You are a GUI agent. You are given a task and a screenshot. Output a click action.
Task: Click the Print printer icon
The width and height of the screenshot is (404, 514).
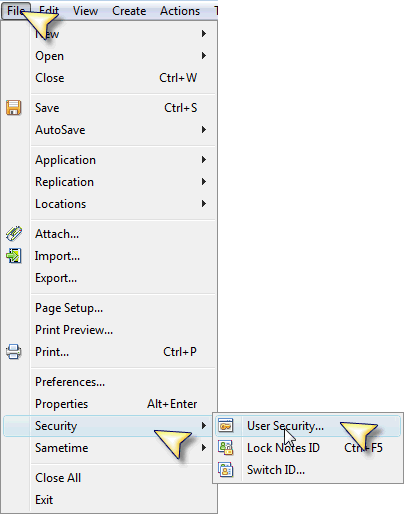tap(14, 352)
